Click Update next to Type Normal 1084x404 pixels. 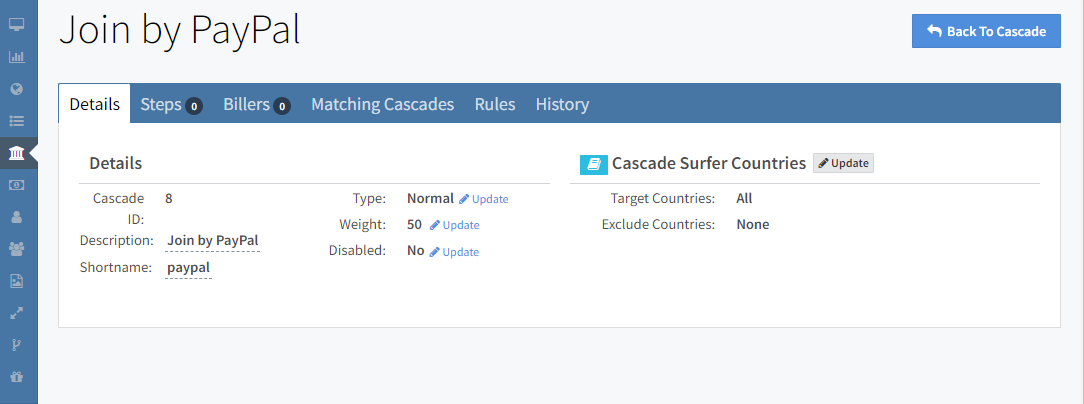pos(484,199)
